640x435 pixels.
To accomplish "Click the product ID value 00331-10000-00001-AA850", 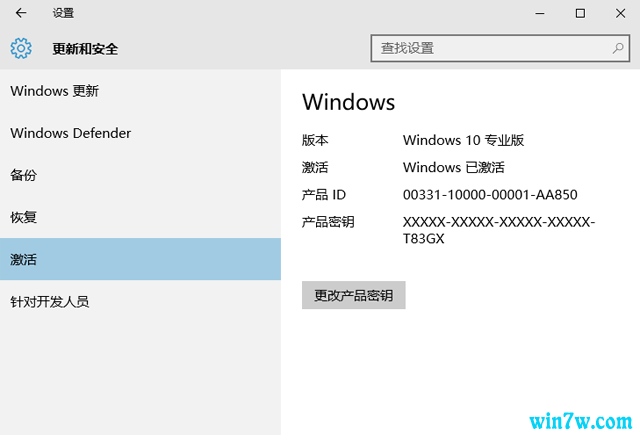I will click(490, 195).
